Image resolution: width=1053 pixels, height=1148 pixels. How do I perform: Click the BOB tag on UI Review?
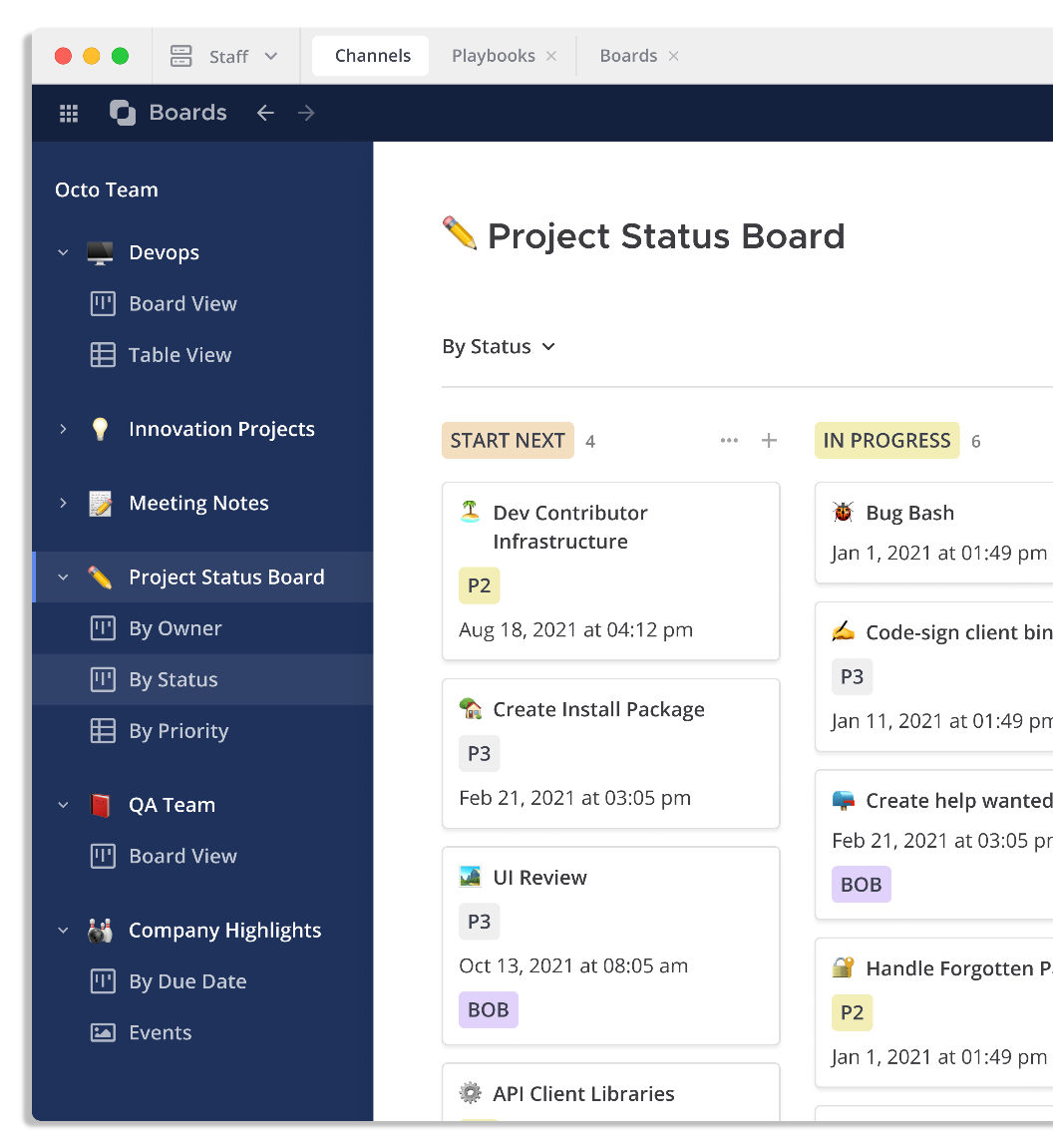pyautogui.click(x=489, y=1009)
